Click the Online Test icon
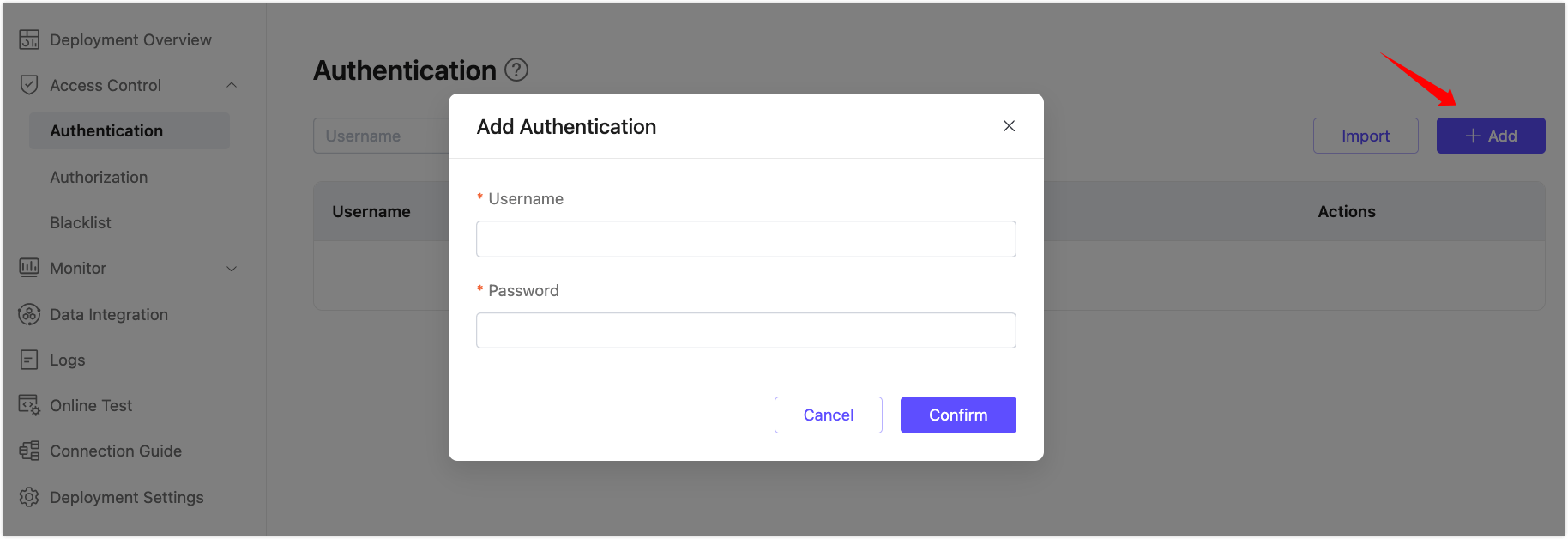This screenshot has height=539, width=1568. 29,405
